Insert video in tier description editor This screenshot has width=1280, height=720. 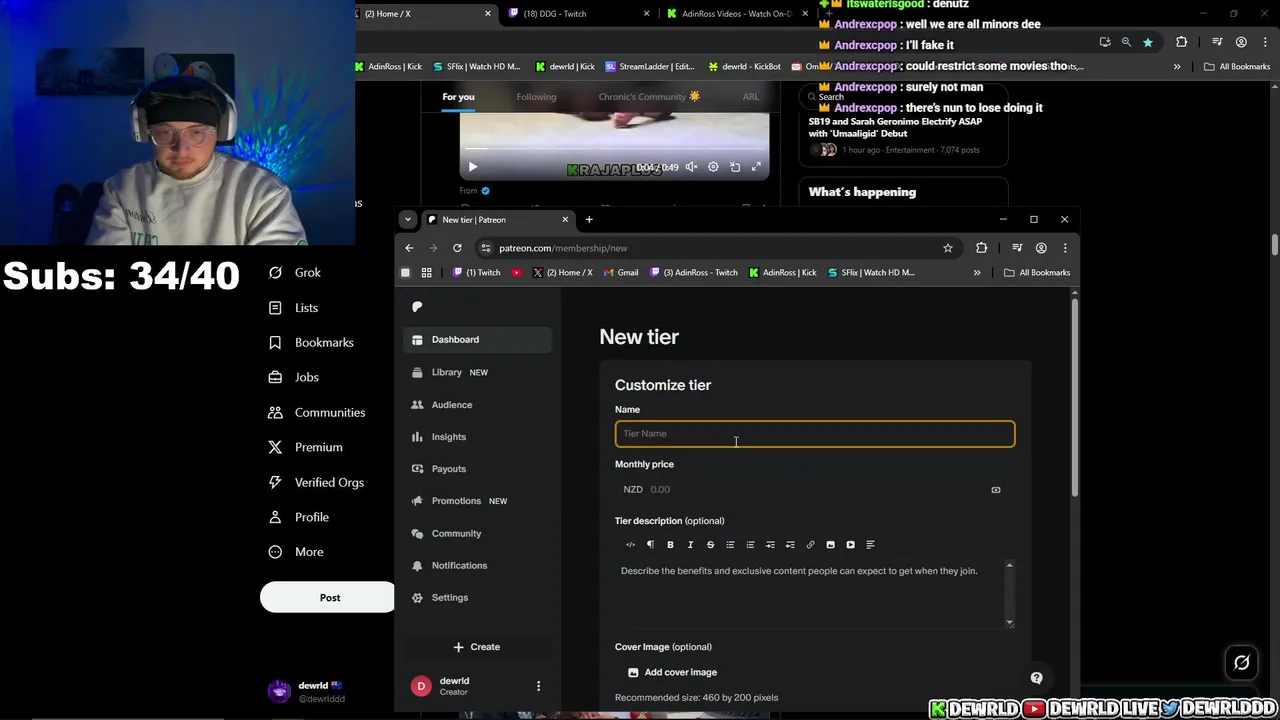[x=850, y=545]
